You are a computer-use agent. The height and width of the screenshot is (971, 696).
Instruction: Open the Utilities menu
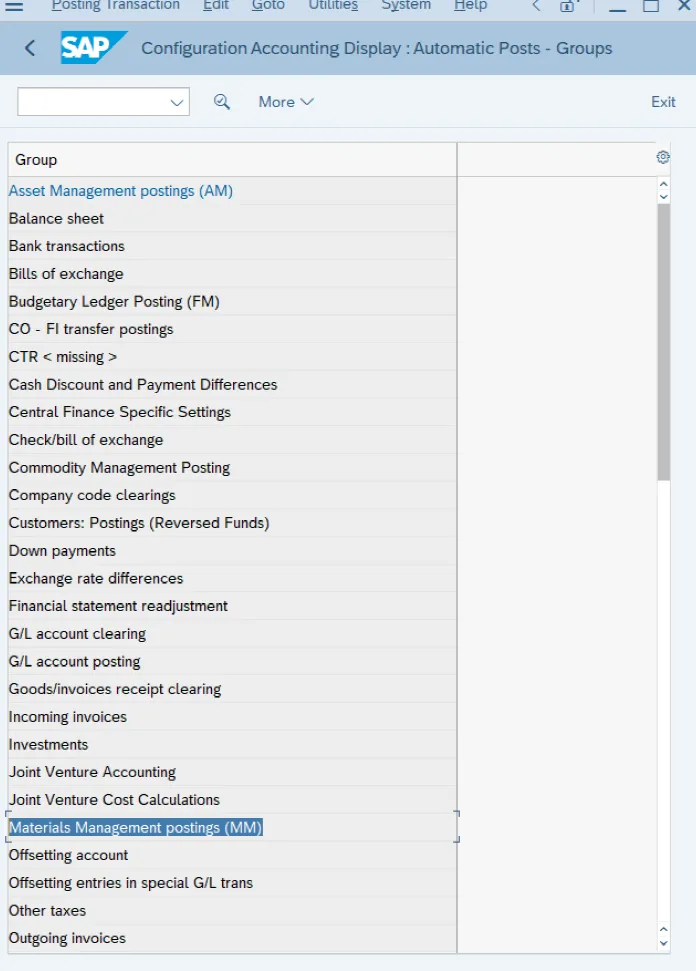point(333,6)
